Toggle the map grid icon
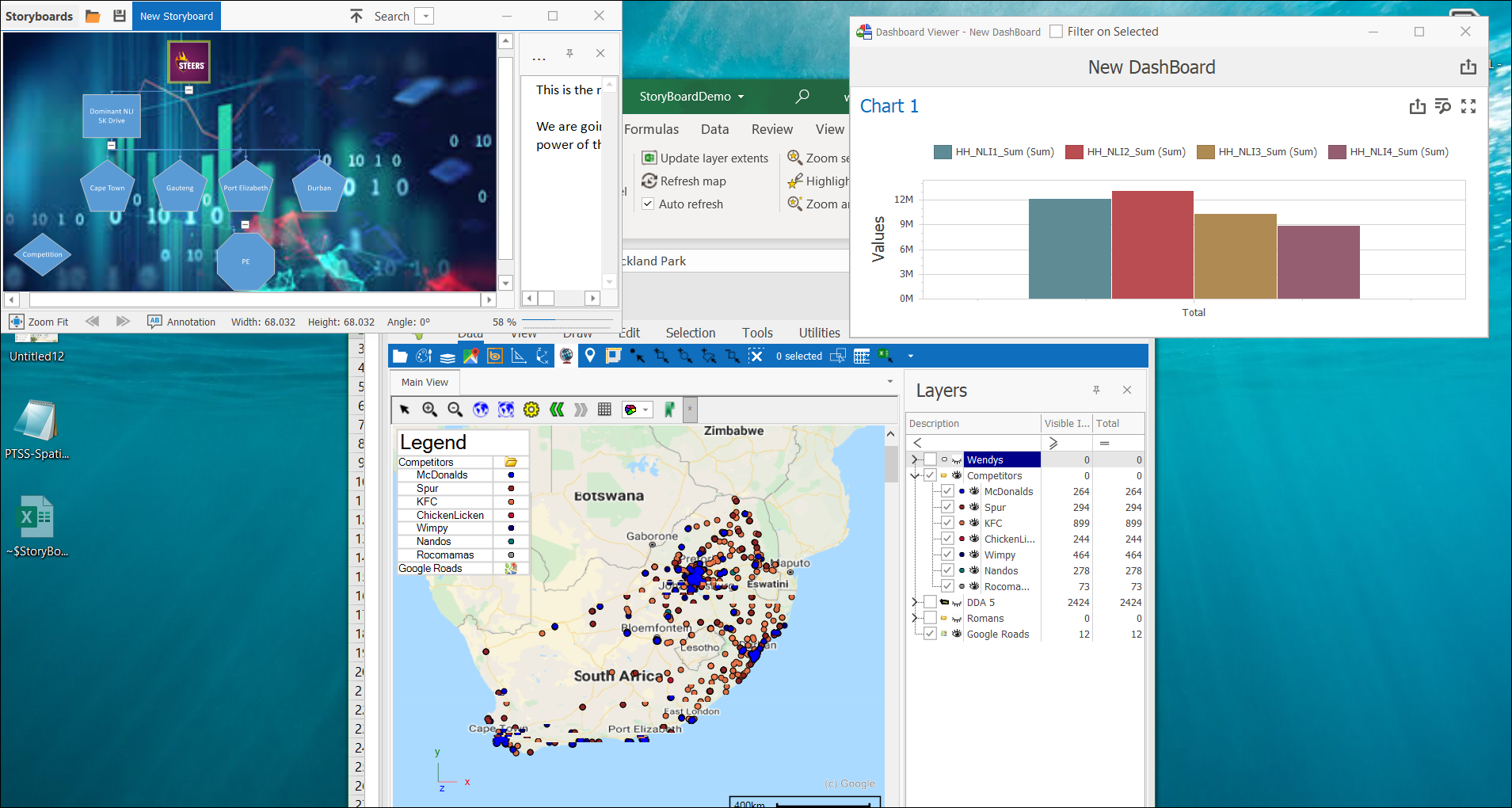The height and width of the screenshot is (808, 1512). tap(604, 410)
